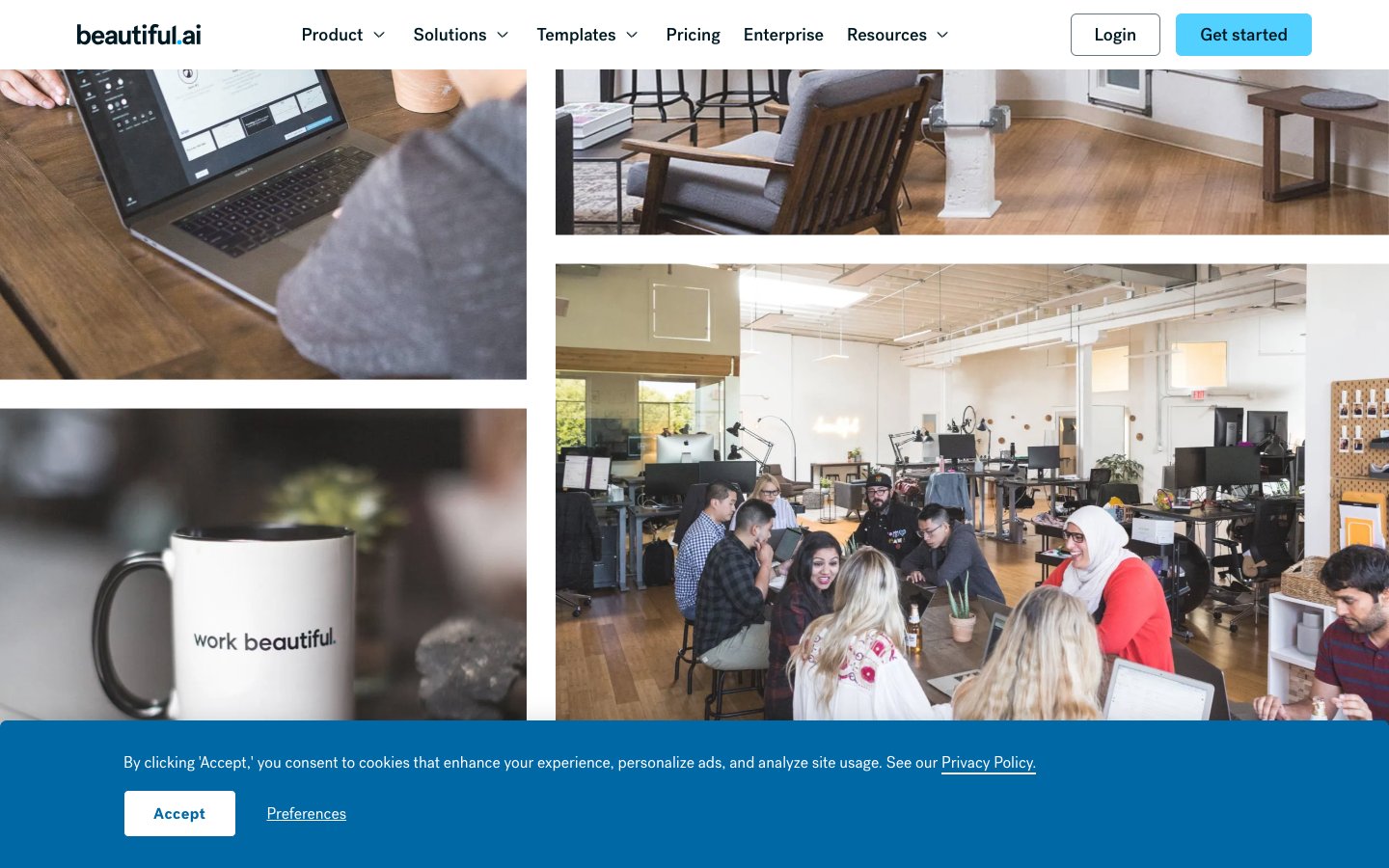Open the beautiful.ai logo homepage

139,35
